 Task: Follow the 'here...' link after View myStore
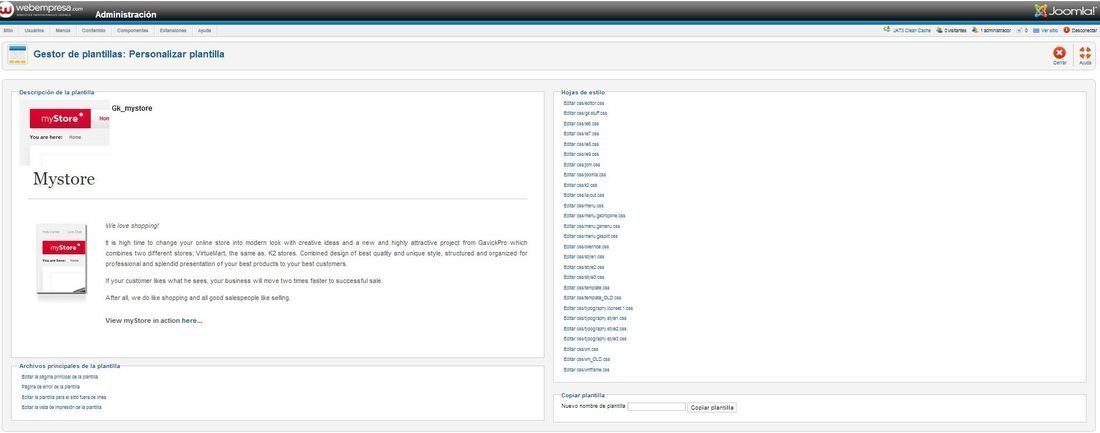pos(192,321)
